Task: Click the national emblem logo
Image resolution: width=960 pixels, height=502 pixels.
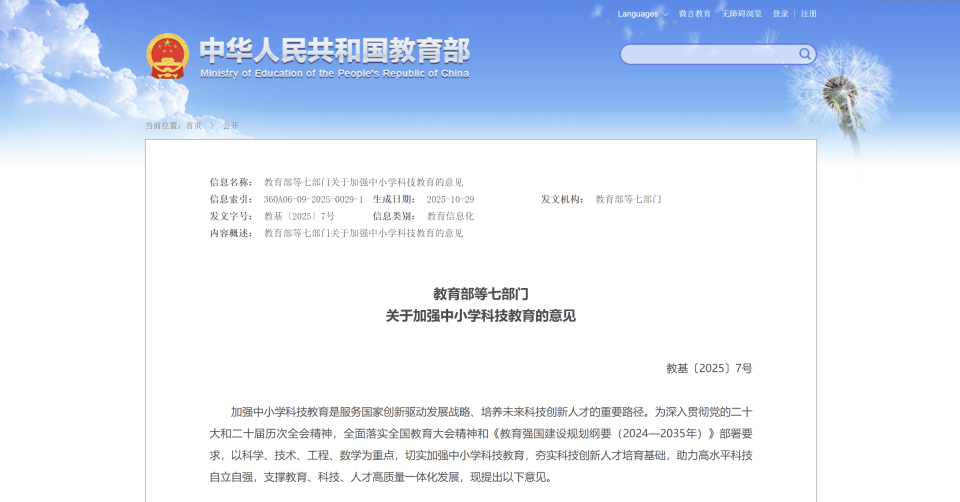Action: tap(167, 56)
